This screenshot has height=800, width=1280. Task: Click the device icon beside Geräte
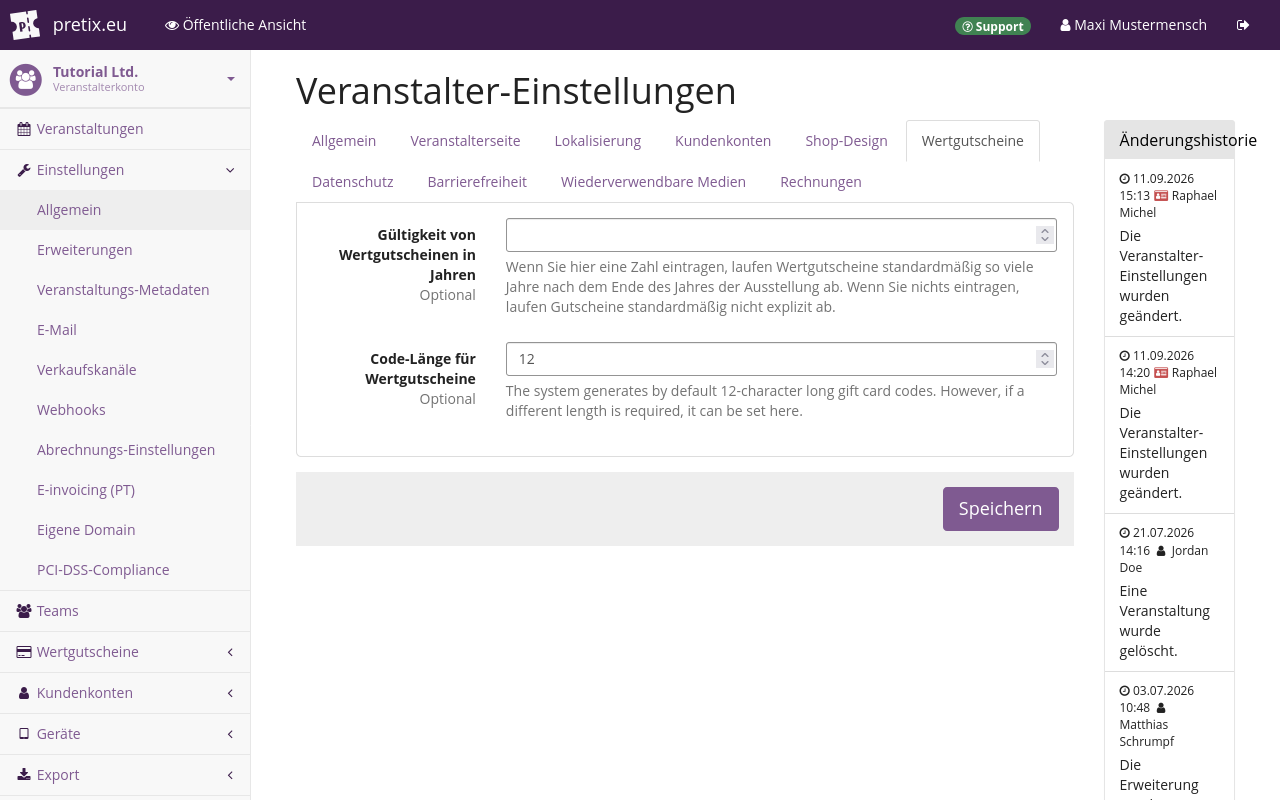(24, 734)
